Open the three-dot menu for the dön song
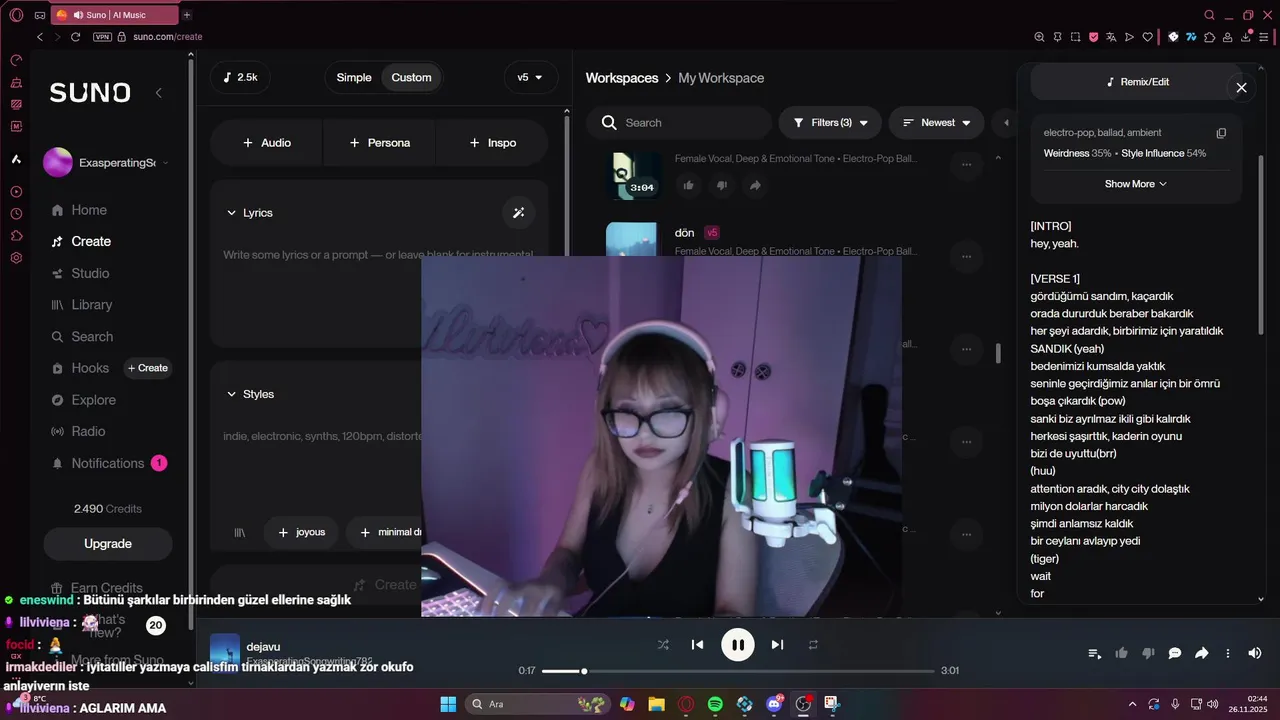This screenshot has width=1280, height=720. (966, 256)
